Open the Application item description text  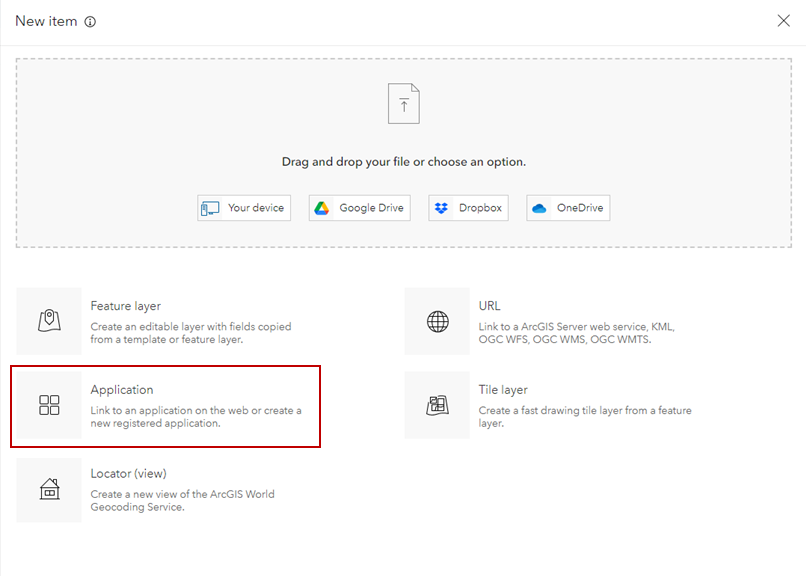click(x=195, y=417)
